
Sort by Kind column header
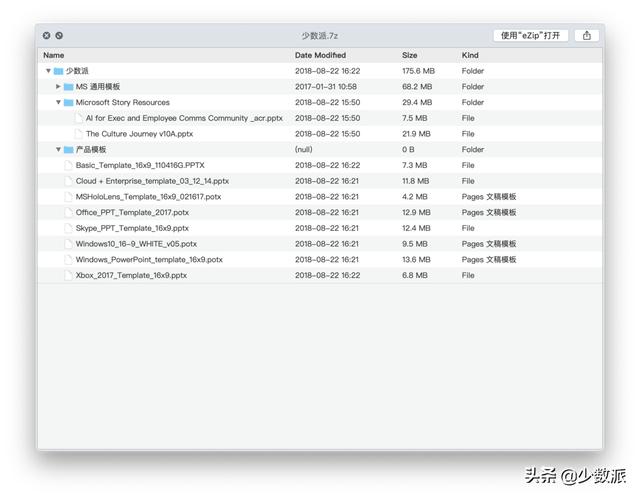tap(470, 55)
